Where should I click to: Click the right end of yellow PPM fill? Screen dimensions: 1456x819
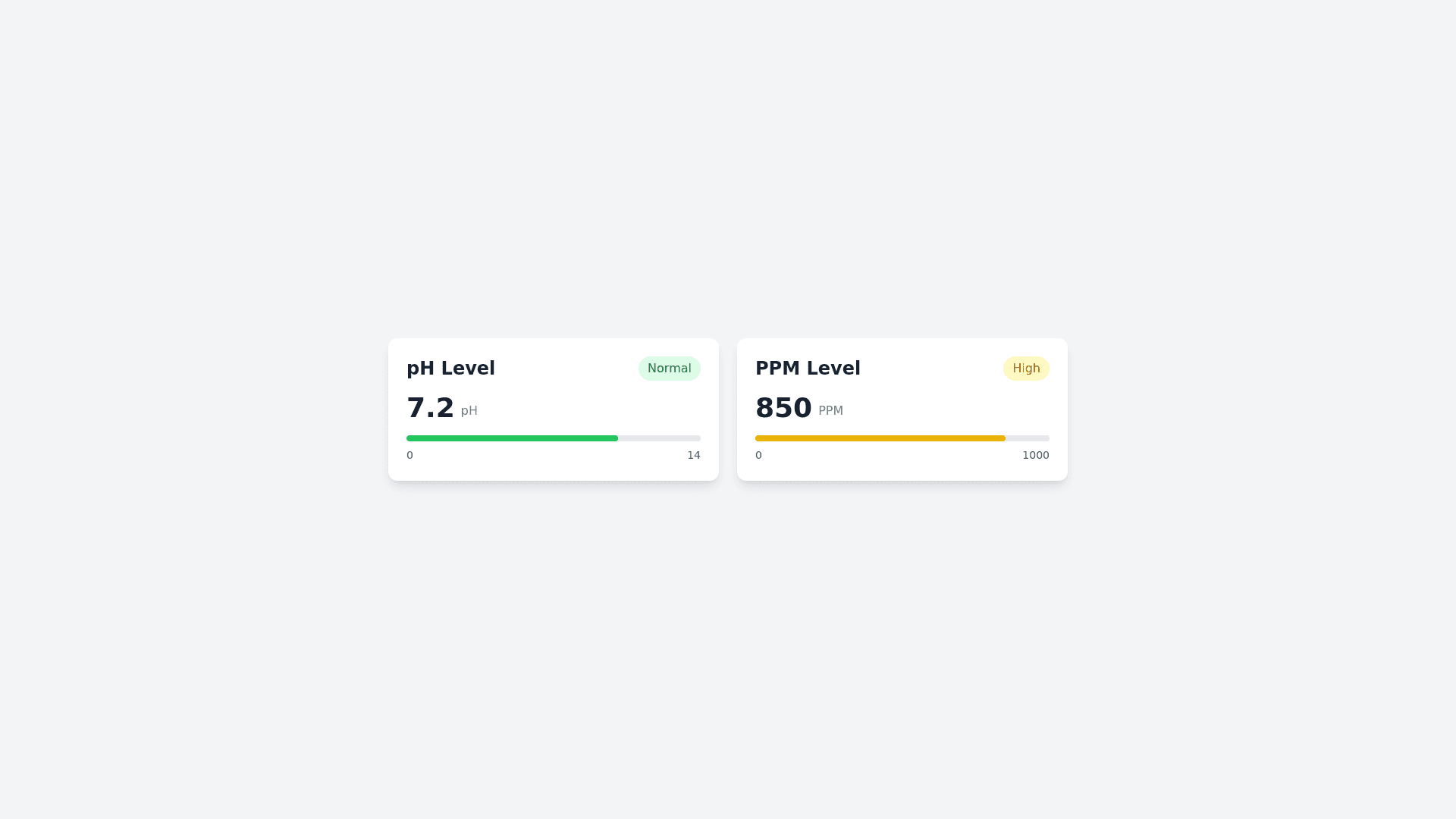click(x=1003, y=438)
